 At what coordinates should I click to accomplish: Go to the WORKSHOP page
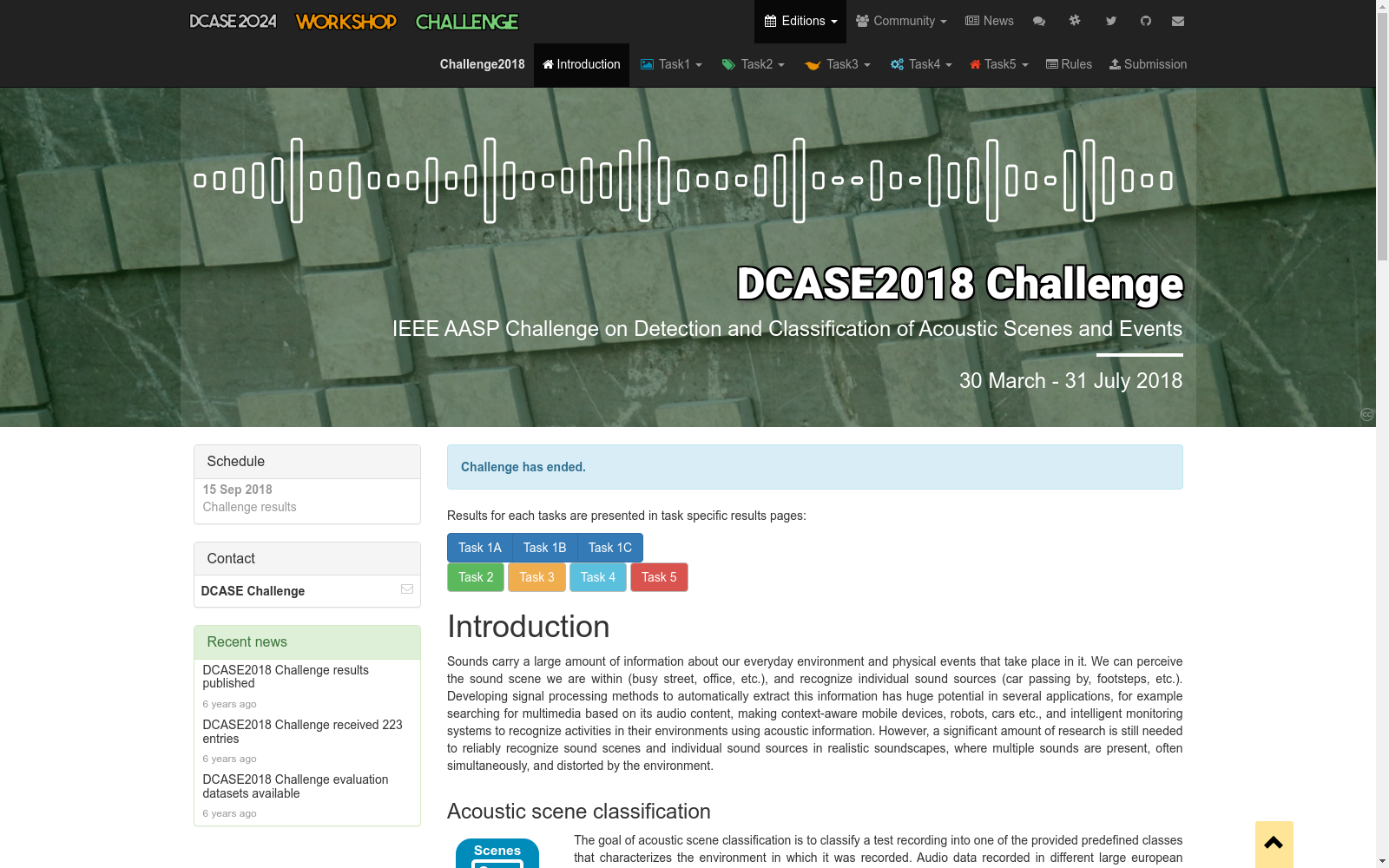click(x=346, y=22)
